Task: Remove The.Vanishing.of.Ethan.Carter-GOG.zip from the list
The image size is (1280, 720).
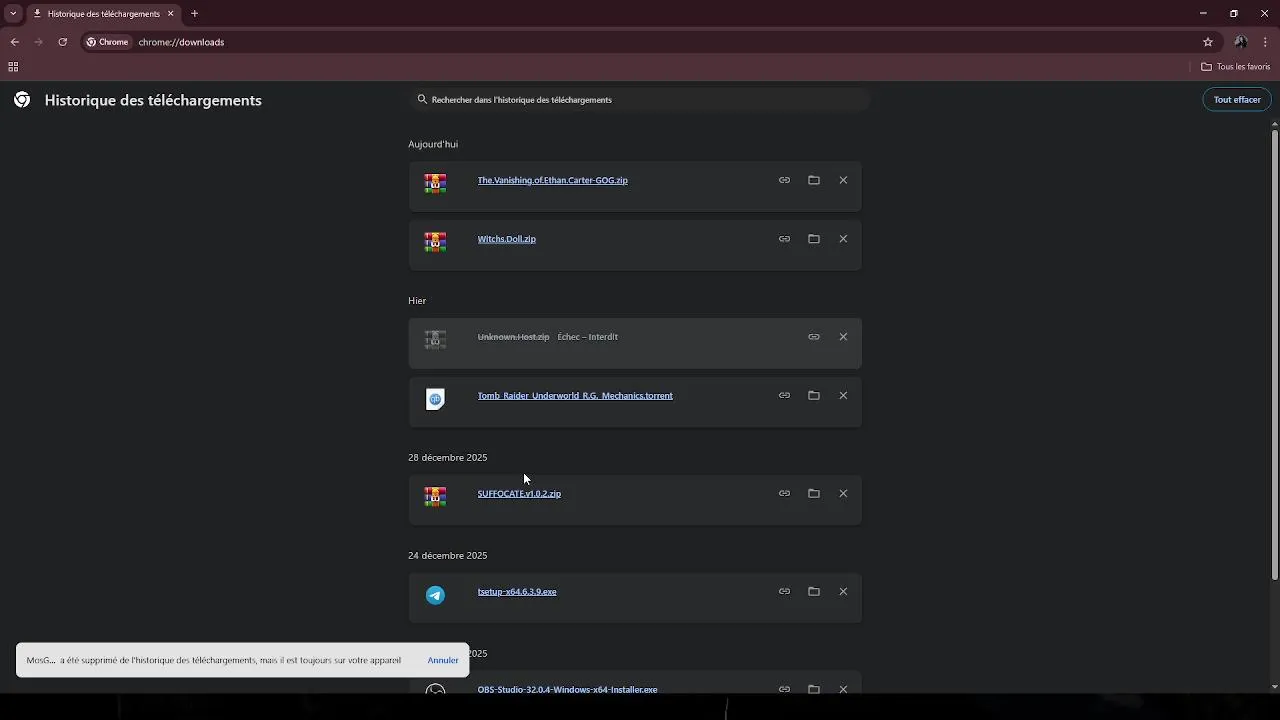Action: point(843,180)
